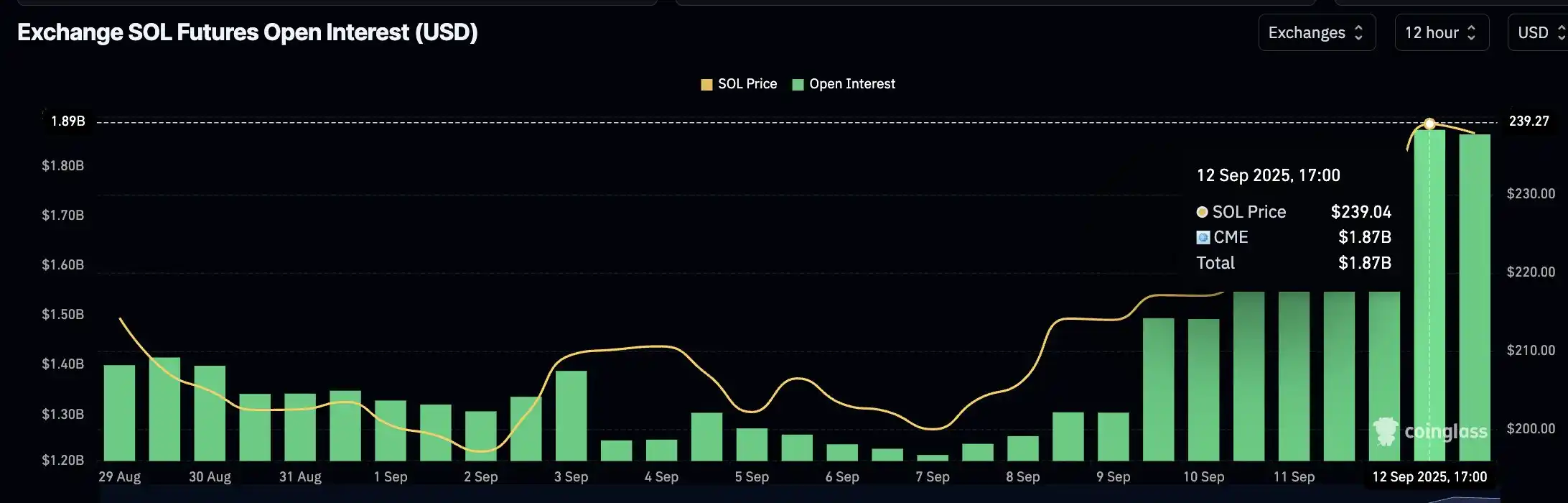Click the highlighted marker on the price line
Image resolution: width=1568 pixels, height=503 pixels.
coord(1429,124)
